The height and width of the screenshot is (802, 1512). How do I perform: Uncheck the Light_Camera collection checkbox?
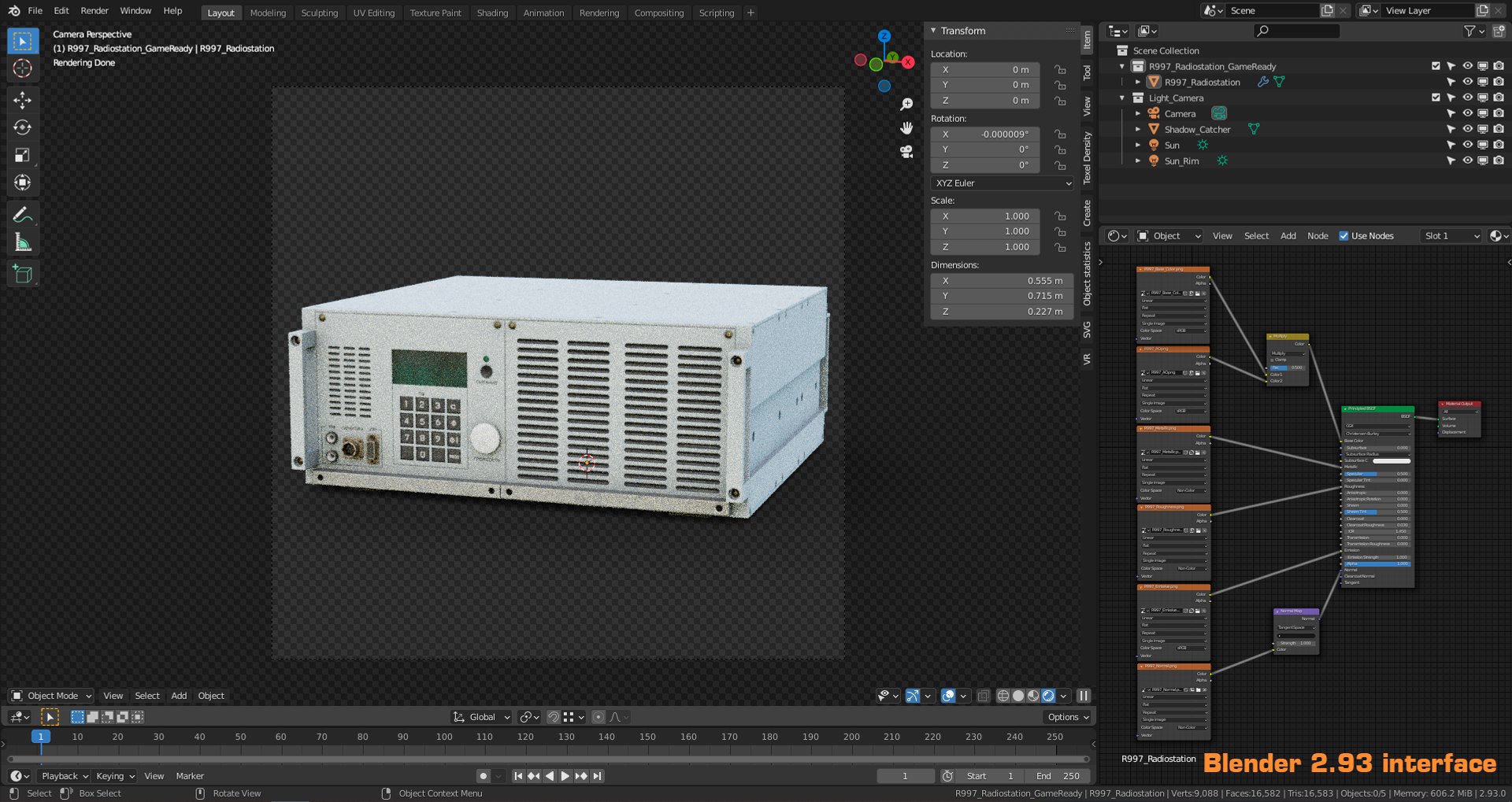1436,98
